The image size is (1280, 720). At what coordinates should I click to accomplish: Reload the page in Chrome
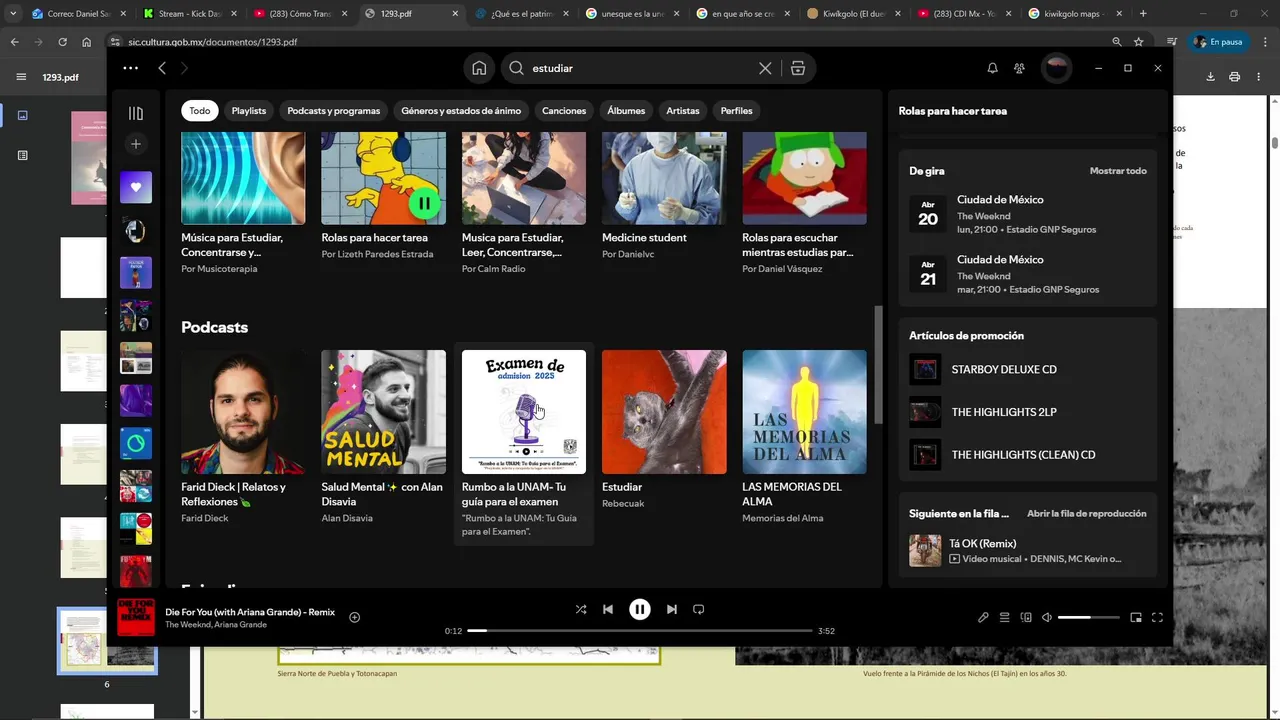tap(62, 42)
